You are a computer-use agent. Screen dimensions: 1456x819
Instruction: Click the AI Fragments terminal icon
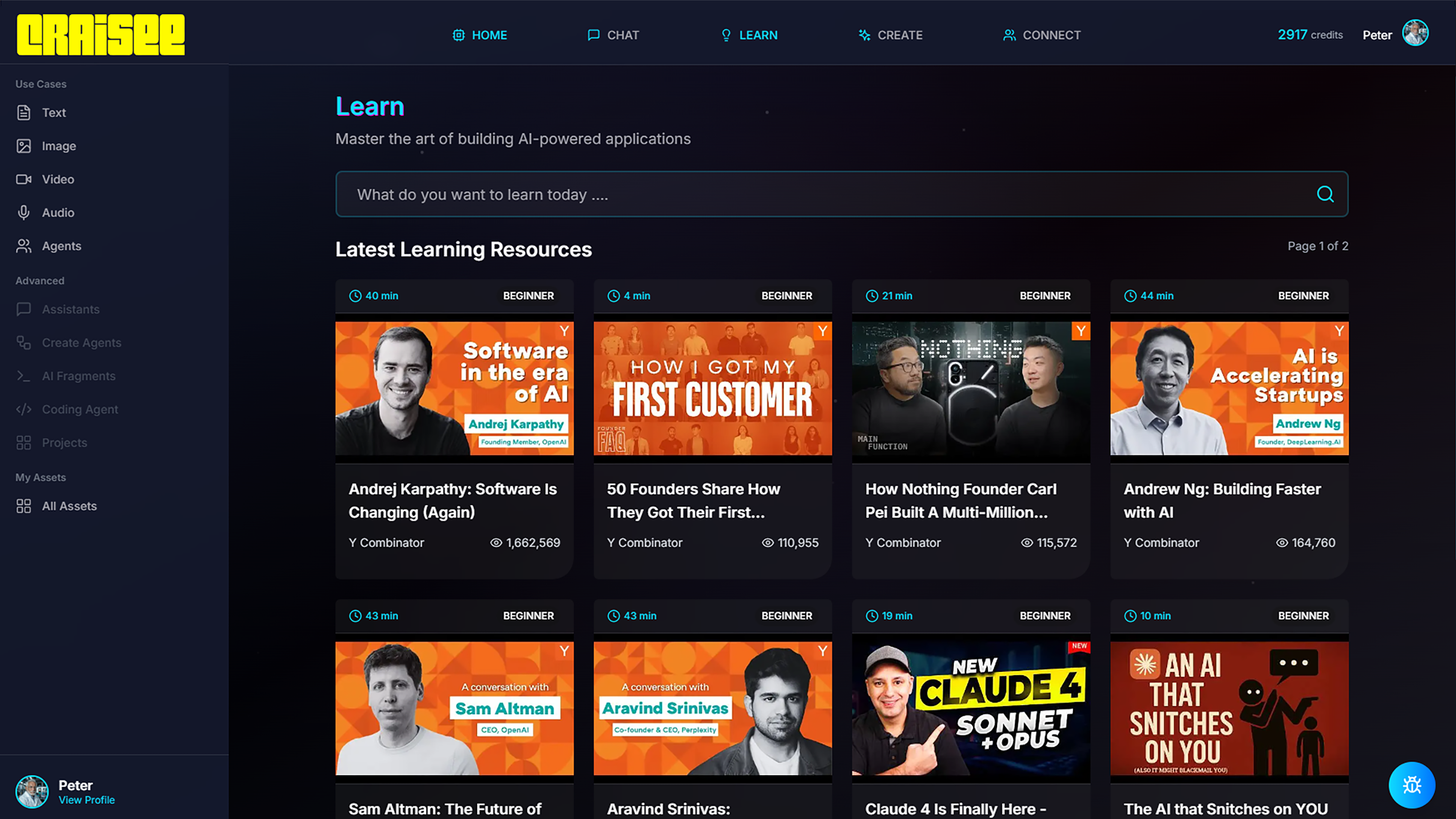[23, 376]
